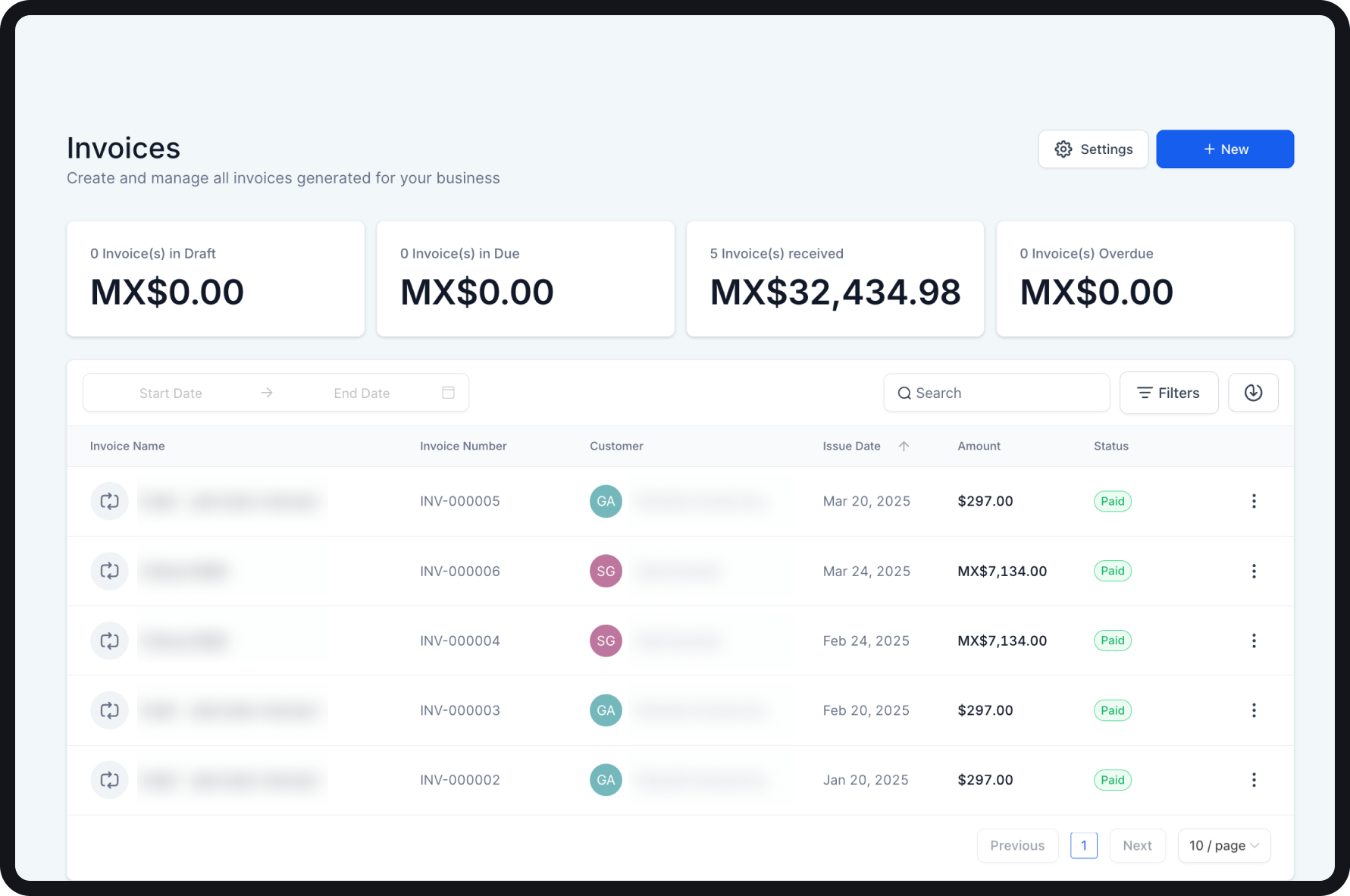Click the calendar icon in date range
1350x896 pixels.
448,393
